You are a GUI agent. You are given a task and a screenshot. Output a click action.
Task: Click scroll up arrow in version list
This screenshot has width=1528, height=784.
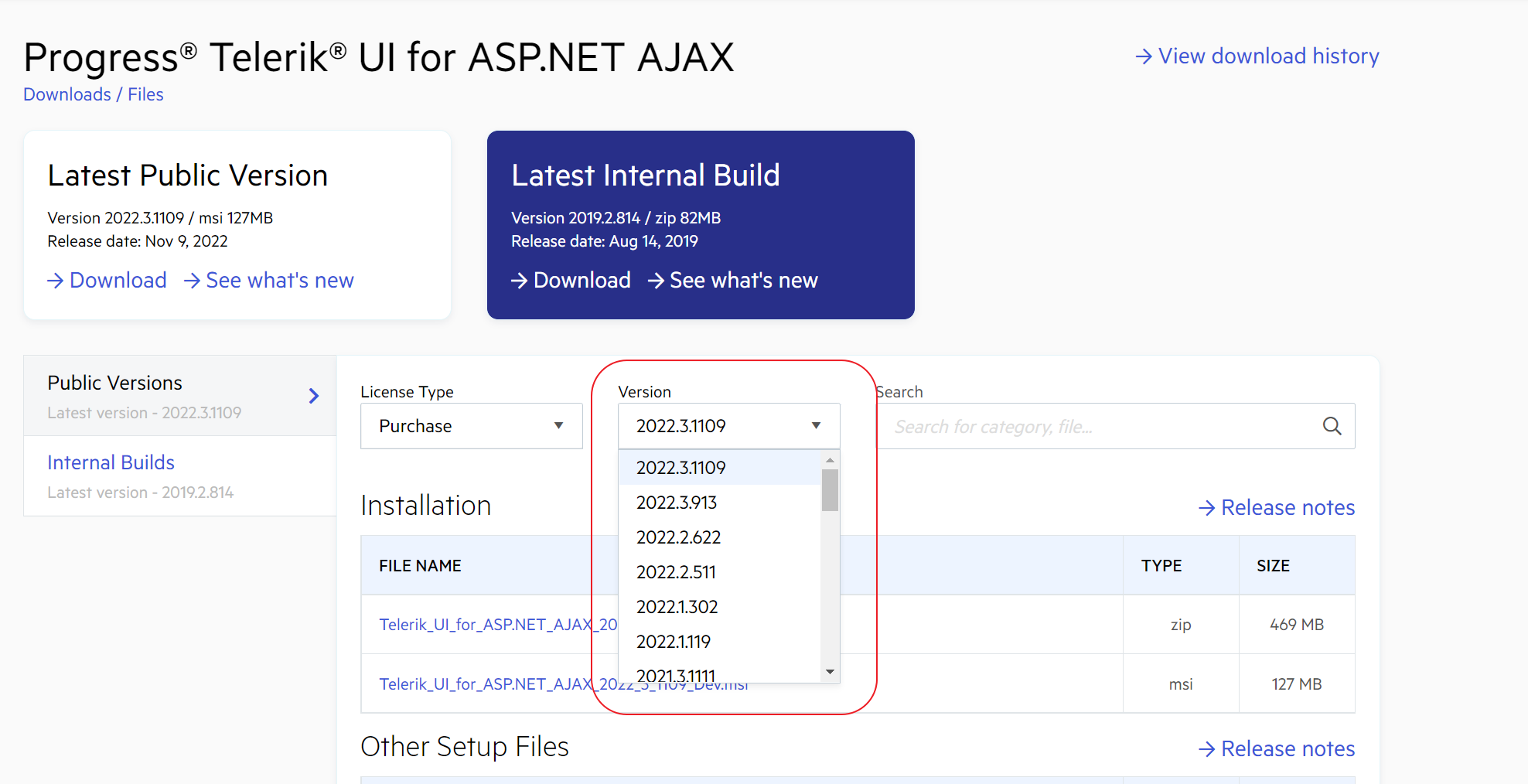tap(830, 460)
